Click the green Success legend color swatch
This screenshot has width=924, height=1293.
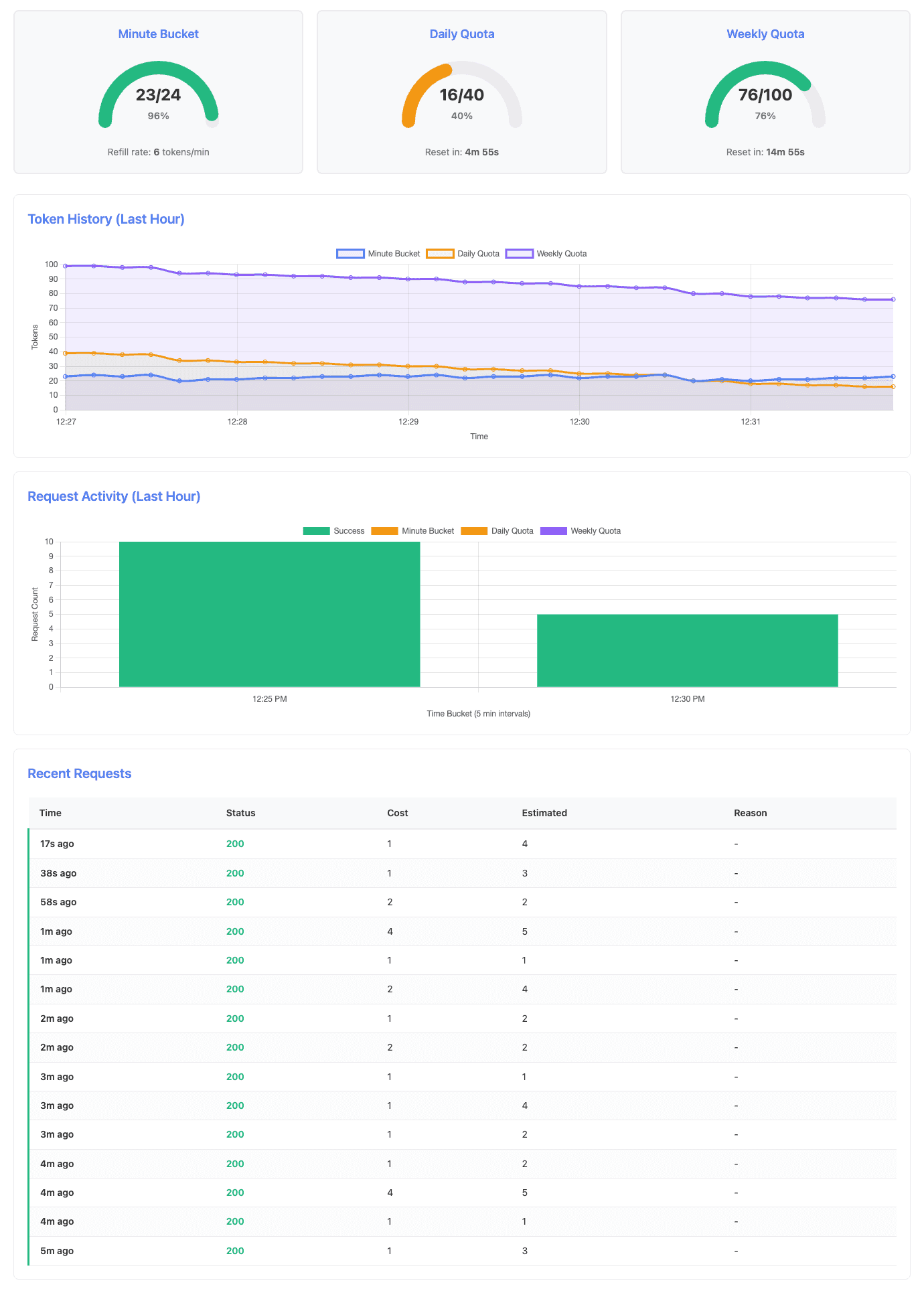click(317, 531)
